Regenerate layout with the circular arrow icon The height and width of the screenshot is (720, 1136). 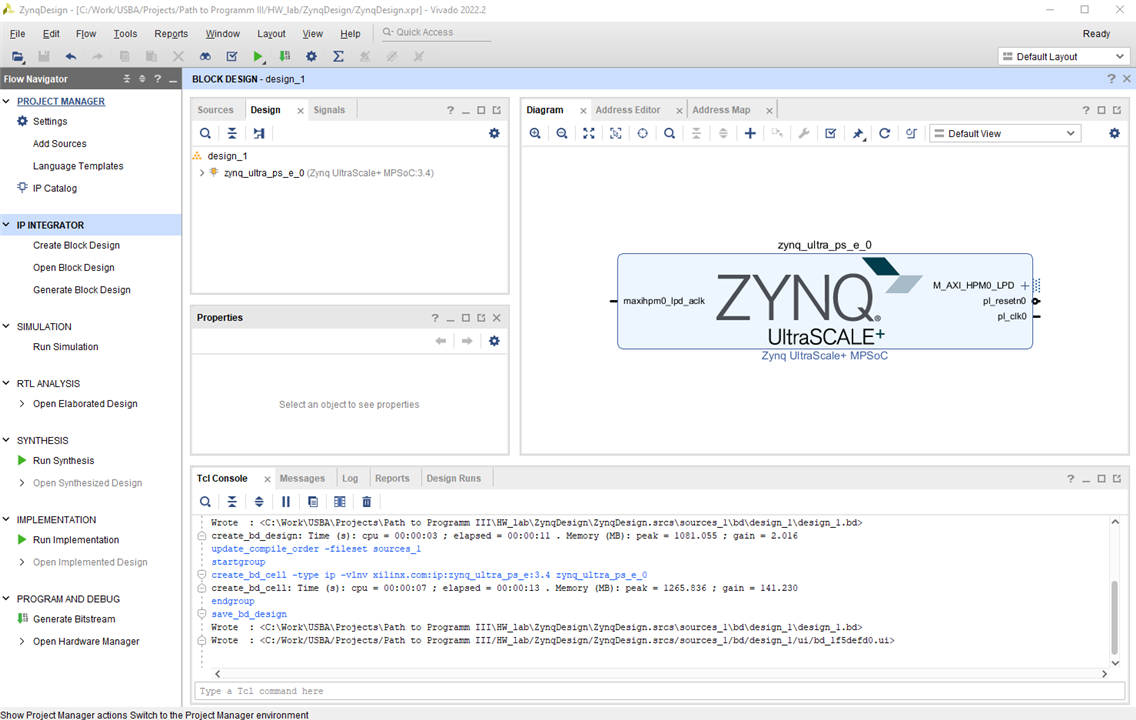[x=884, y=134]
